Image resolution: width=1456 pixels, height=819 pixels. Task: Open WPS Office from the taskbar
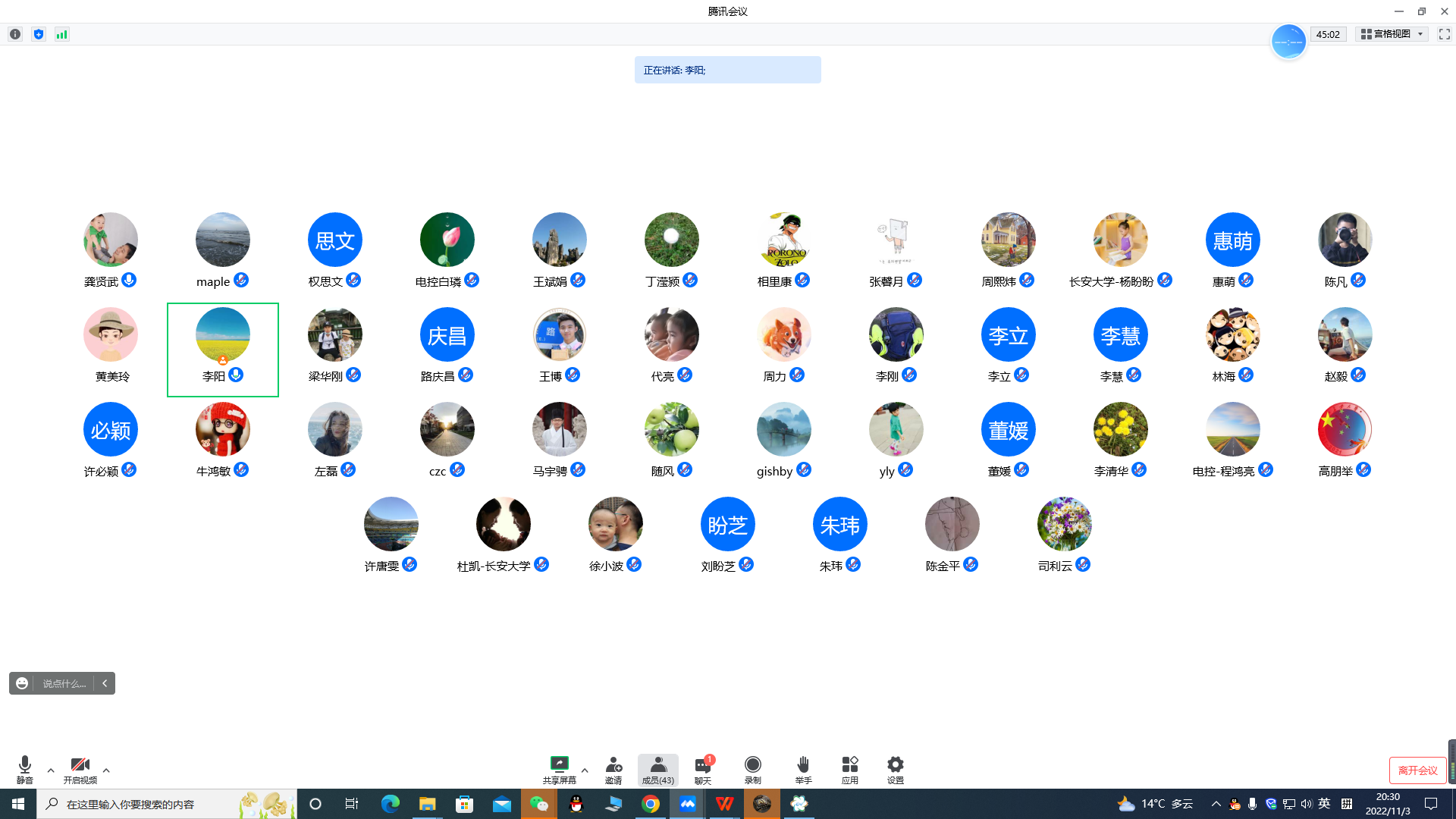(725, 804)
